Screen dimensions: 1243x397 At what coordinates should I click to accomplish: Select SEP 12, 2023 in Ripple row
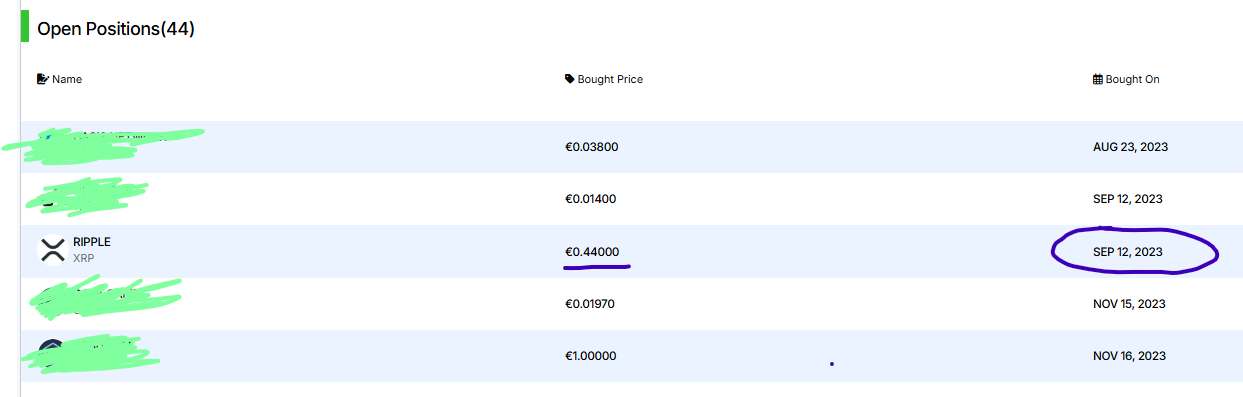coord(1128,252)
